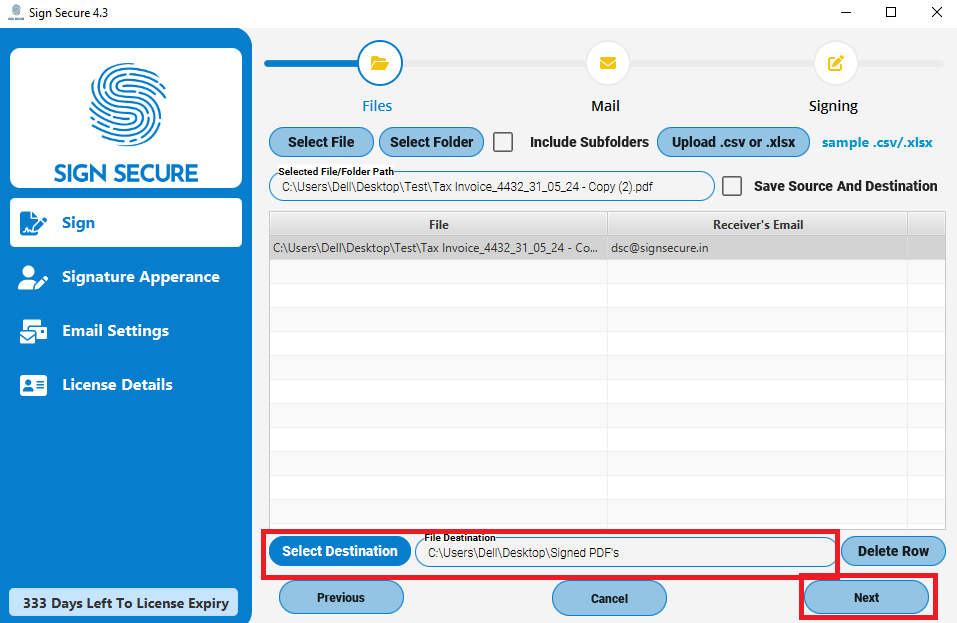
Task: Click the Cancel button
Action: click(x=609, y=598)
